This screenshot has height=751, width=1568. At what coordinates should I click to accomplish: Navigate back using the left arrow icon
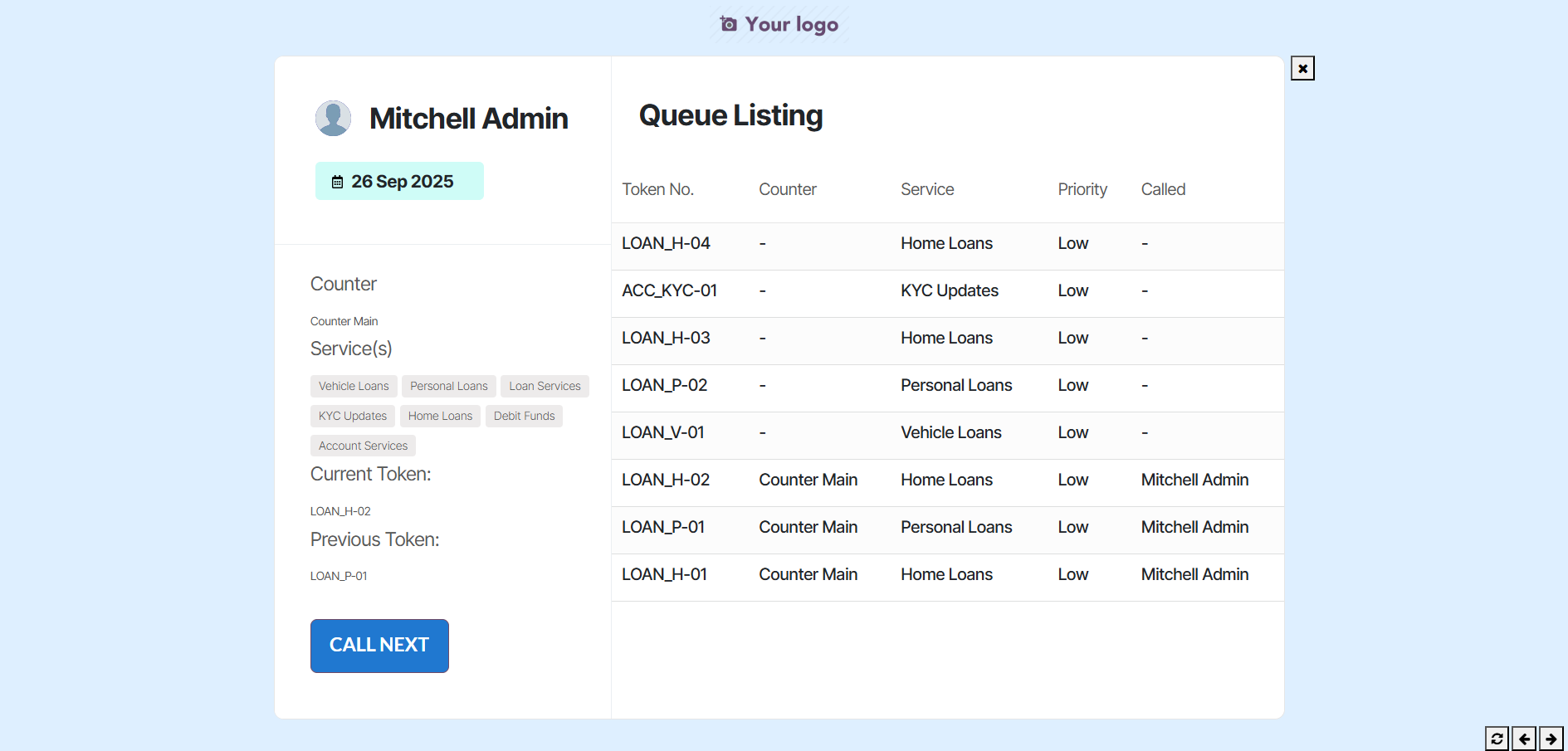[1524, 739]
